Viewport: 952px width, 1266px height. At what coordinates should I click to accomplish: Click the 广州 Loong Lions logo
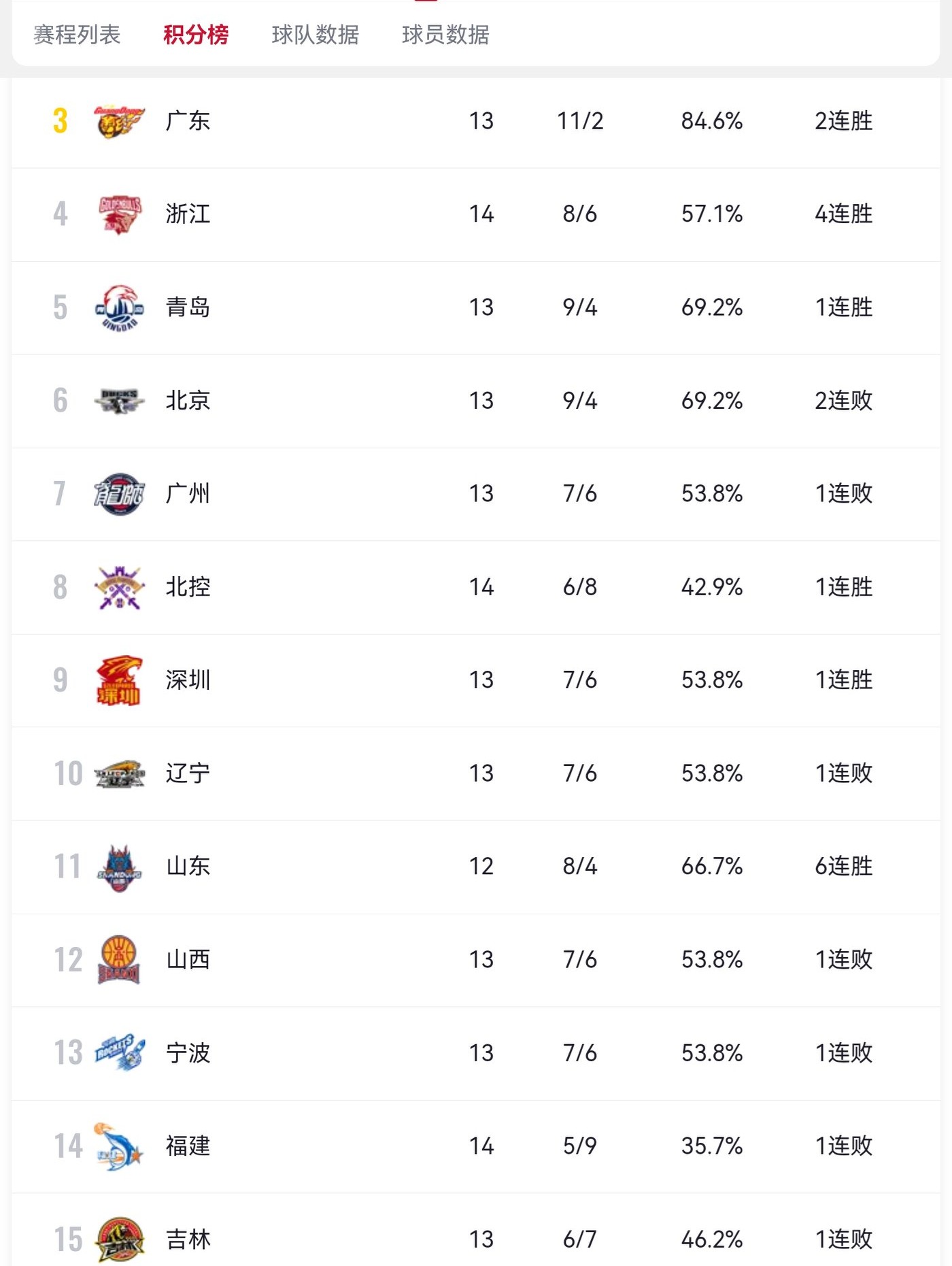tap(119, 494)
